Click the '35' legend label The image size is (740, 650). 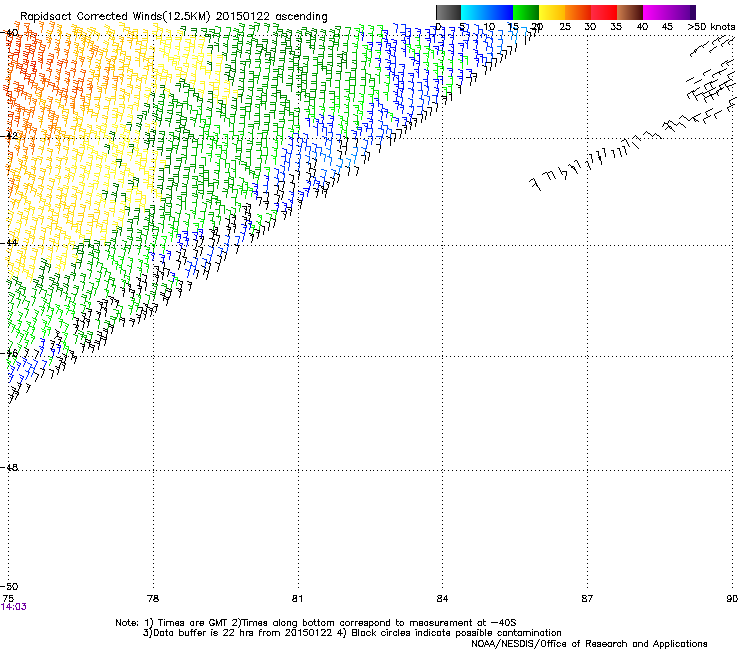[616, 27]
